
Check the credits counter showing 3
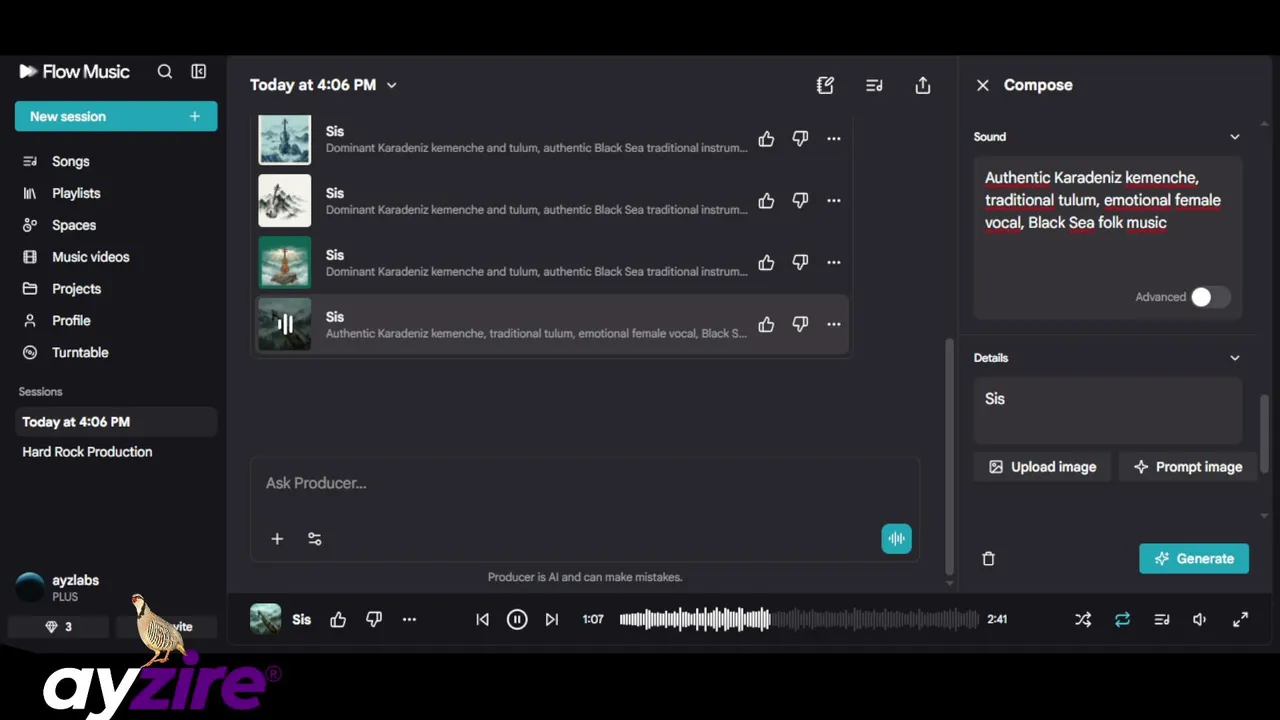pyautogui.click(x=59, y=627)
